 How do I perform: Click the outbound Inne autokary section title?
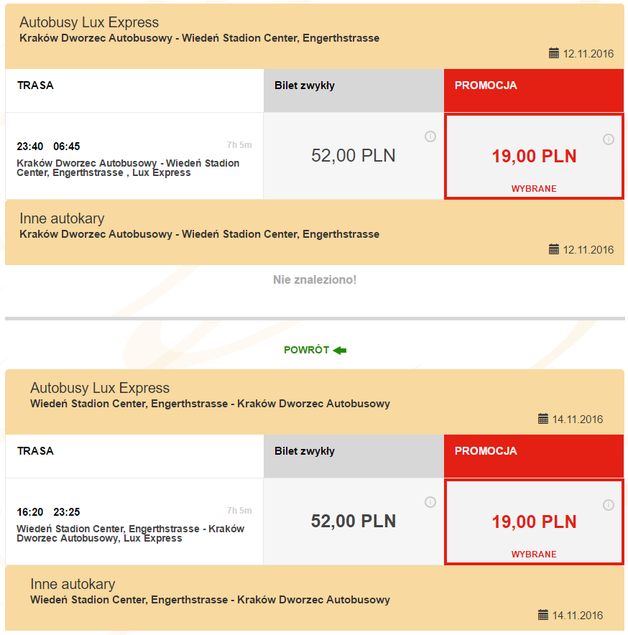(x=62, y=218)
